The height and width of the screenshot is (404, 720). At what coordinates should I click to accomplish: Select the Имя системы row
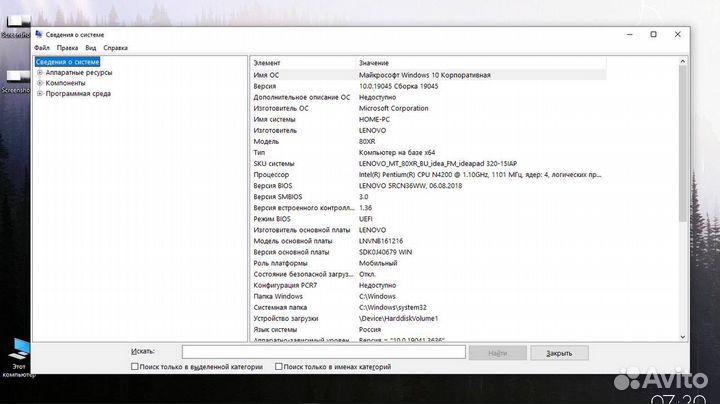(428, 119)
